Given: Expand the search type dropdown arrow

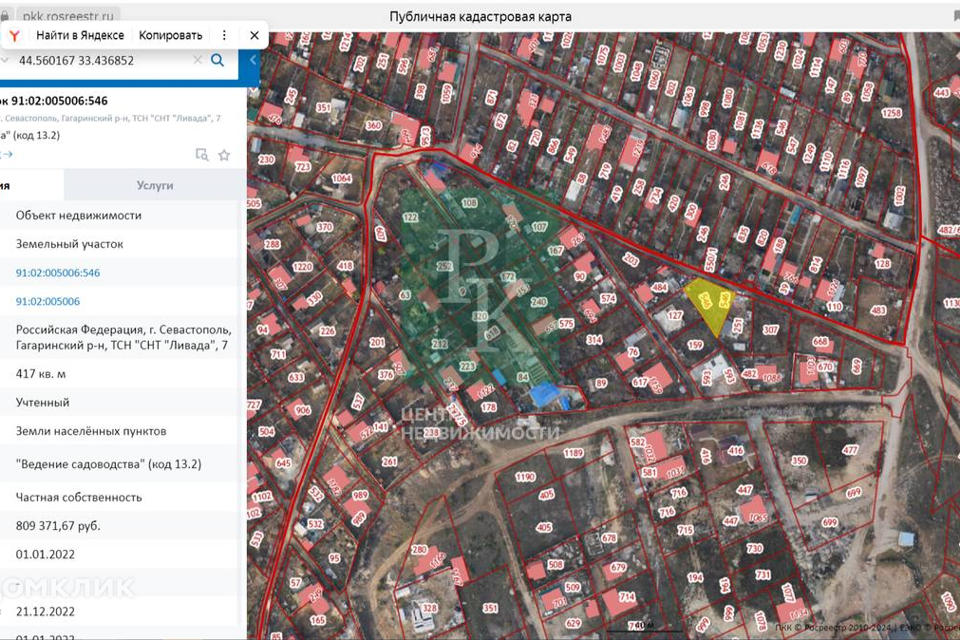Looking at the screenshot, I should (x=5, y=60).
